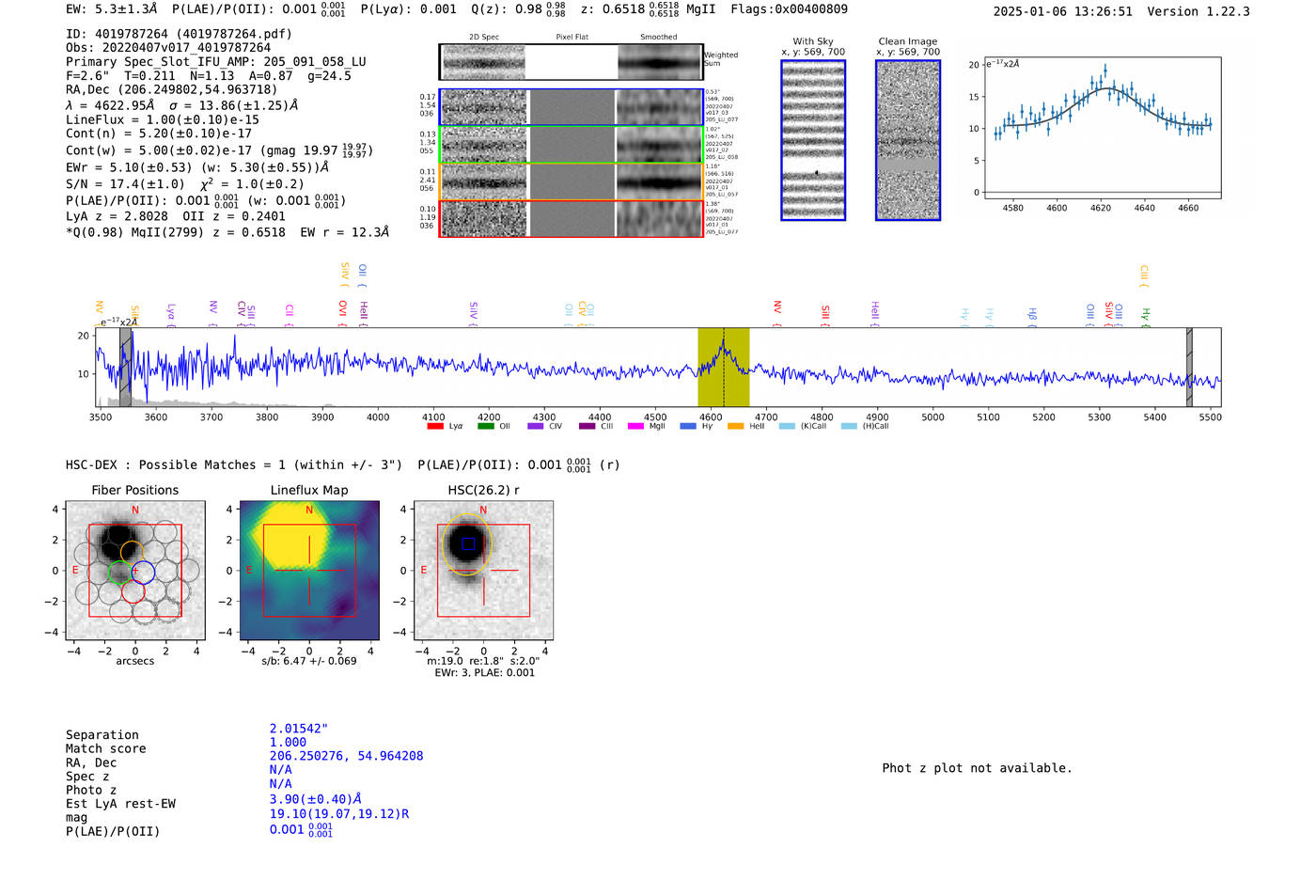This screenshot has width=1316, height=896.
Task: Click the "Pixel Flat" column header
Action: [x=572, y=37]
